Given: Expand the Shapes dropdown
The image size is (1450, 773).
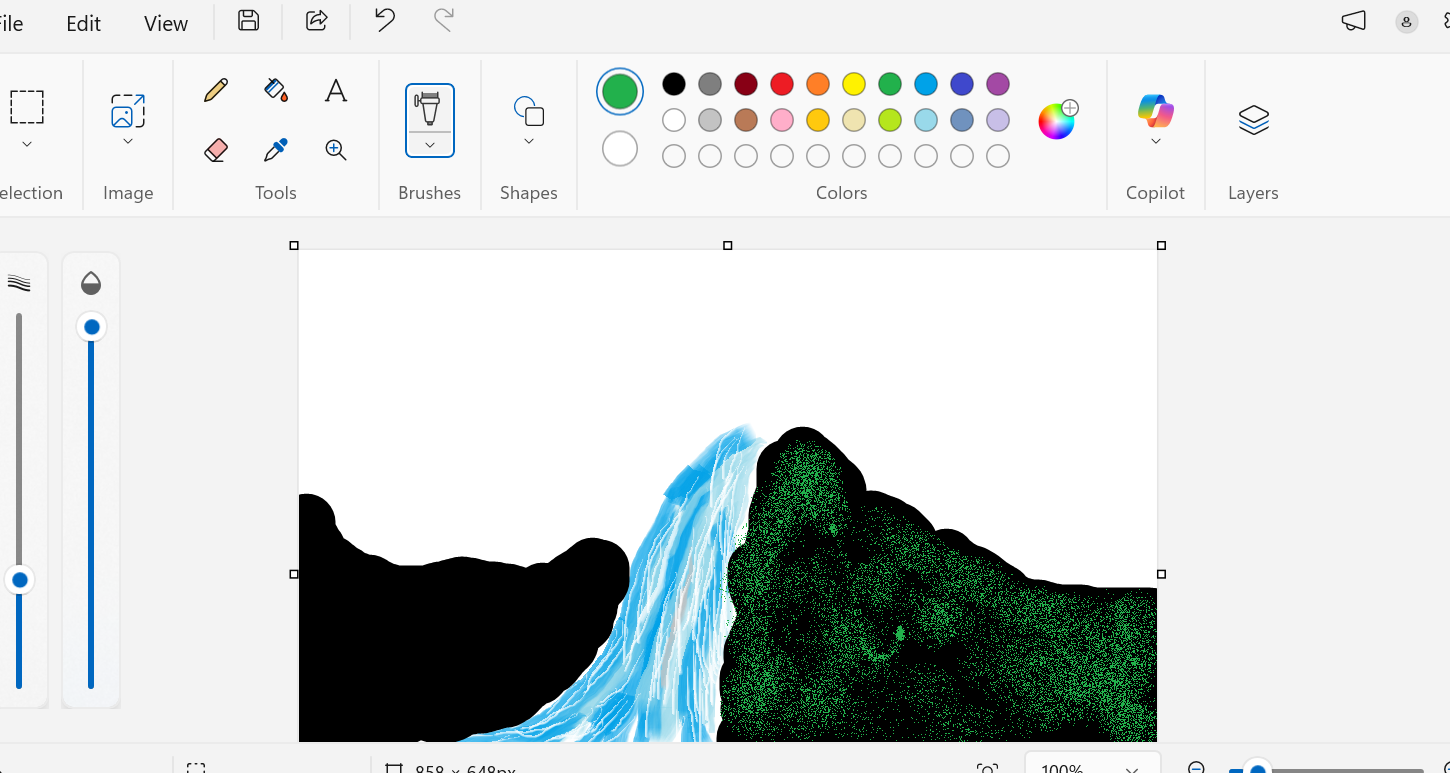Looking at the screenshot, I should 529,141.
